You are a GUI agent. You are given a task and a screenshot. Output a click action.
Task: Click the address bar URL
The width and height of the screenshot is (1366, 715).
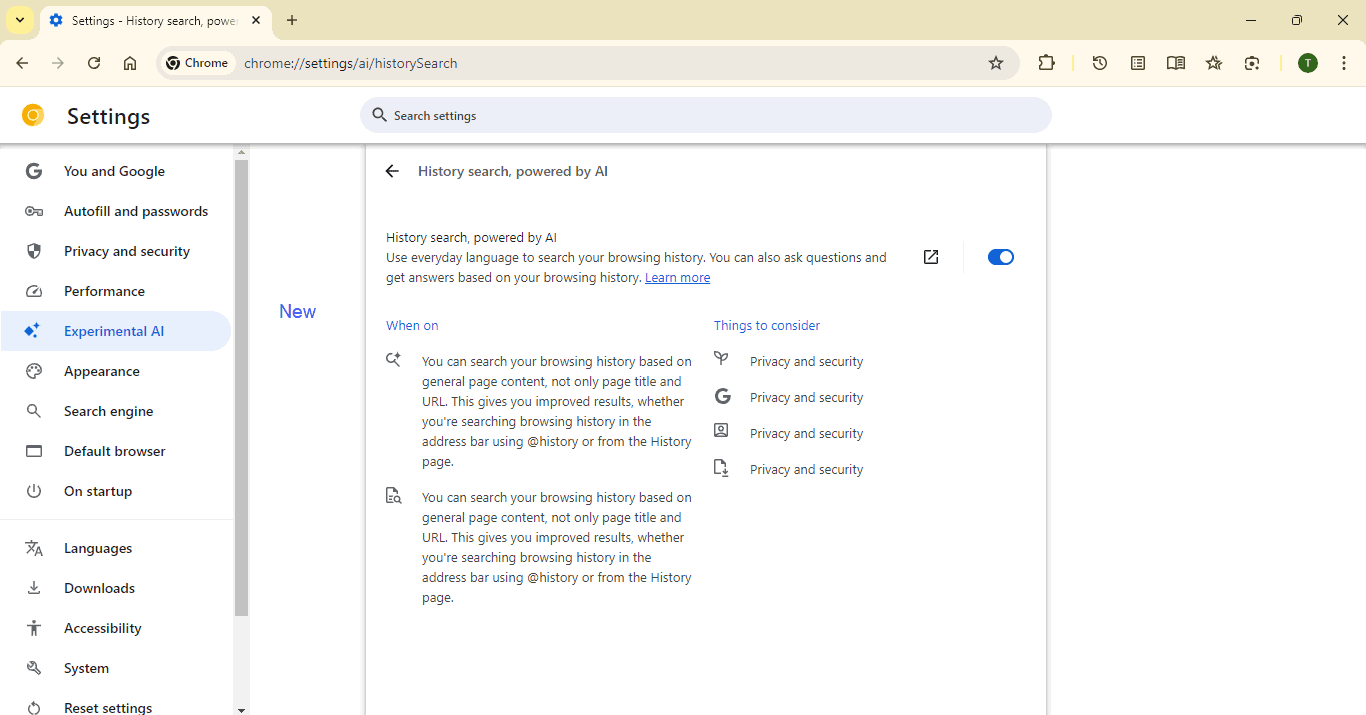pyautogui.click(x=351, y=63)
